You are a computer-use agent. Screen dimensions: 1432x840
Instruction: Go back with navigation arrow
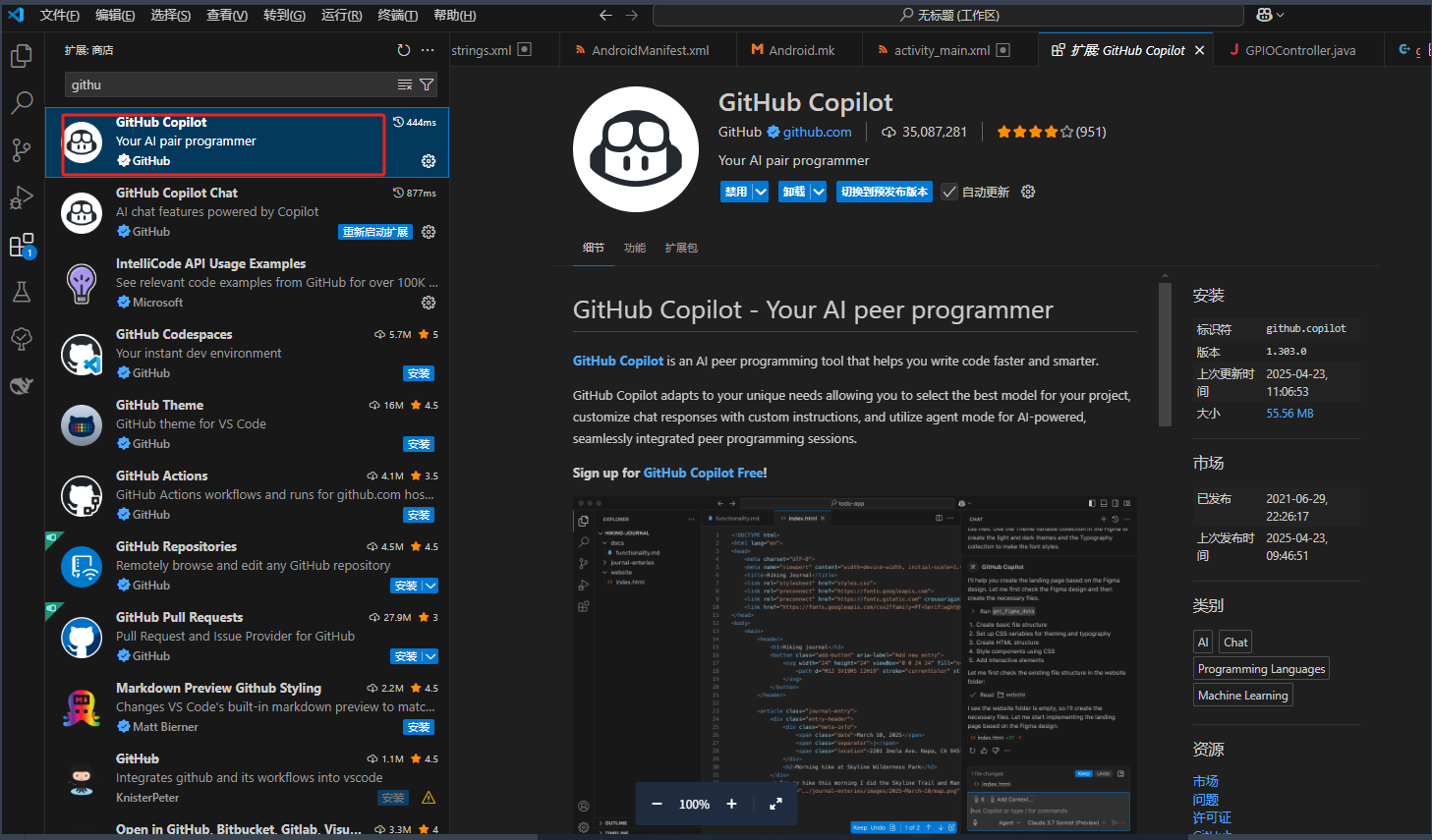[605, 15]
